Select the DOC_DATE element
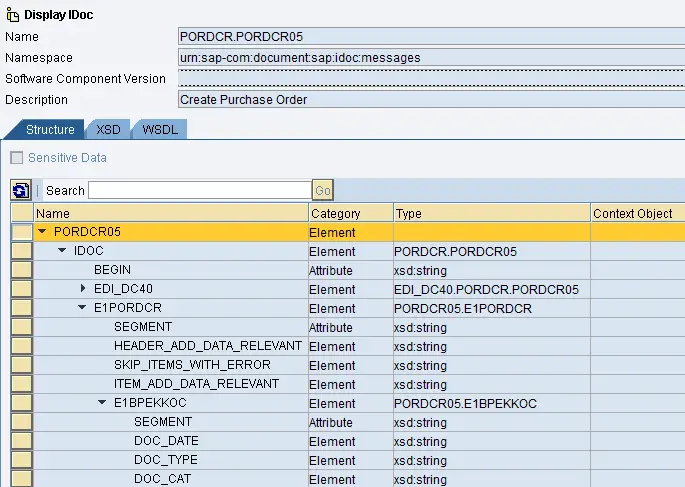 [x=166, y=441]
